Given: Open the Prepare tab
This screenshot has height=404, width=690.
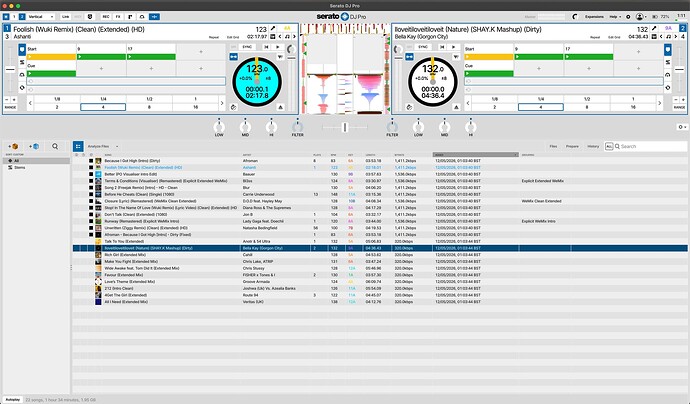Looking at the screenshot, I should (x=572, y=146).
